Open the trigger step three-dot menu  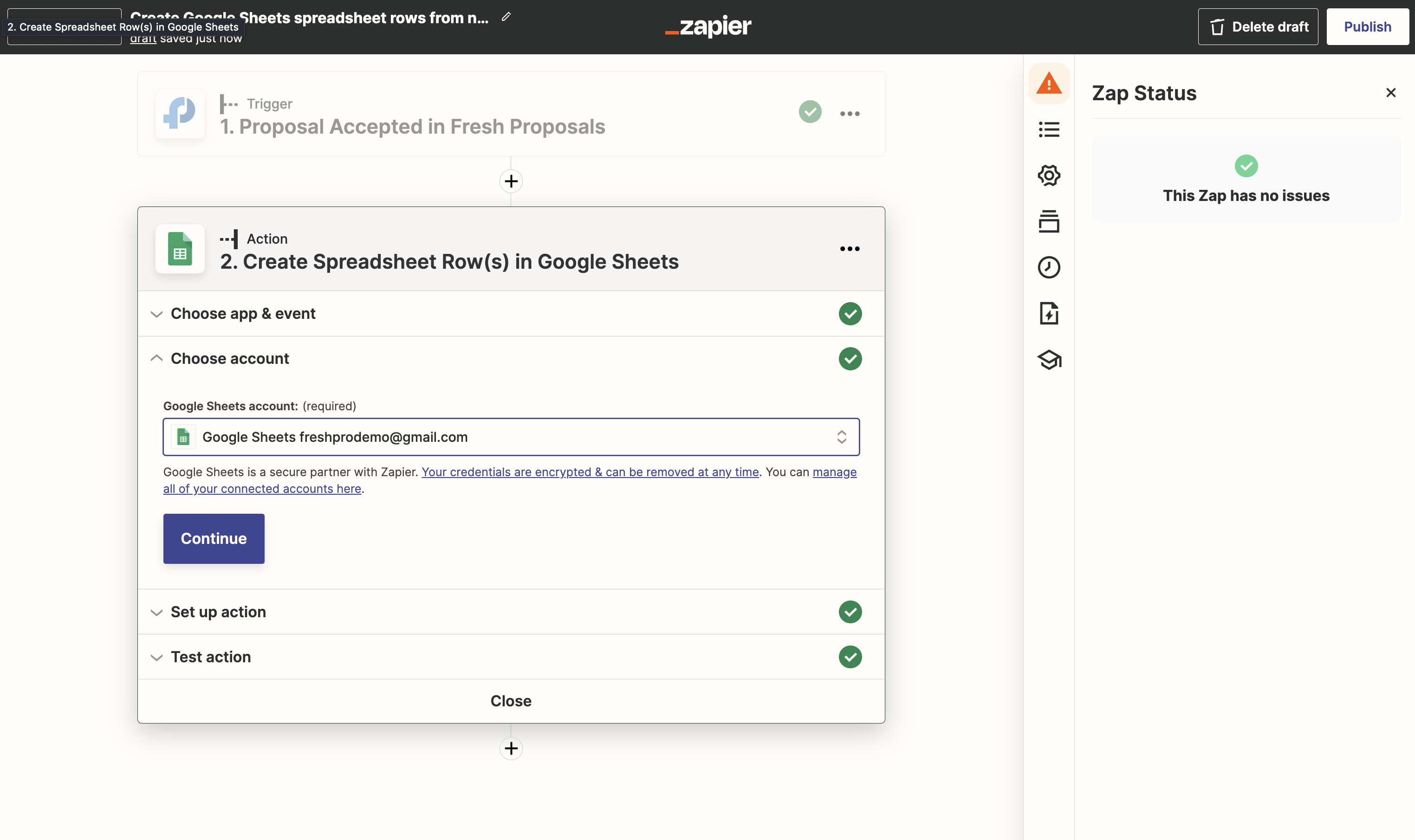click(850, 114)
